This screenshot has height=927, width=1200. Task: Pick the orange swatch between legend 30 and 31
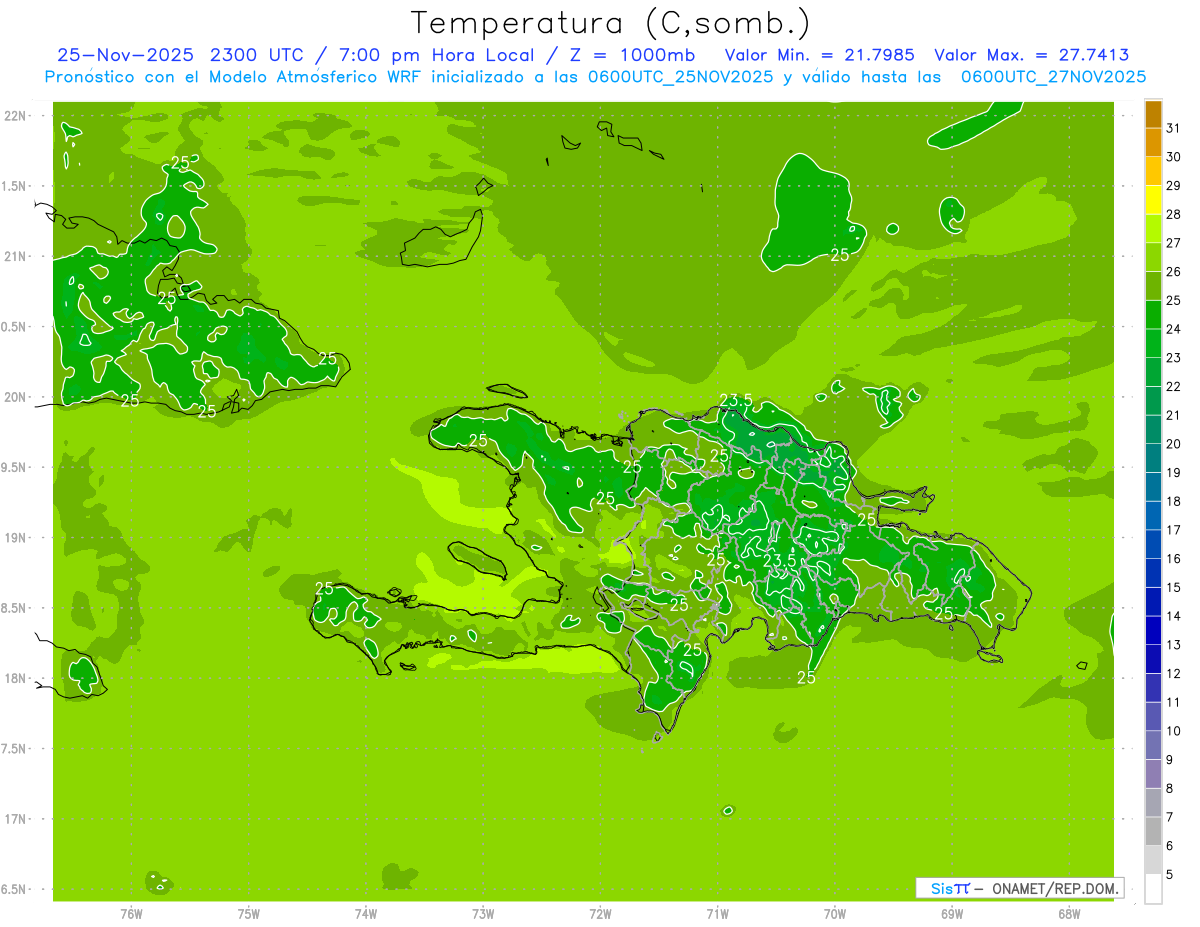click(1153, 143)
